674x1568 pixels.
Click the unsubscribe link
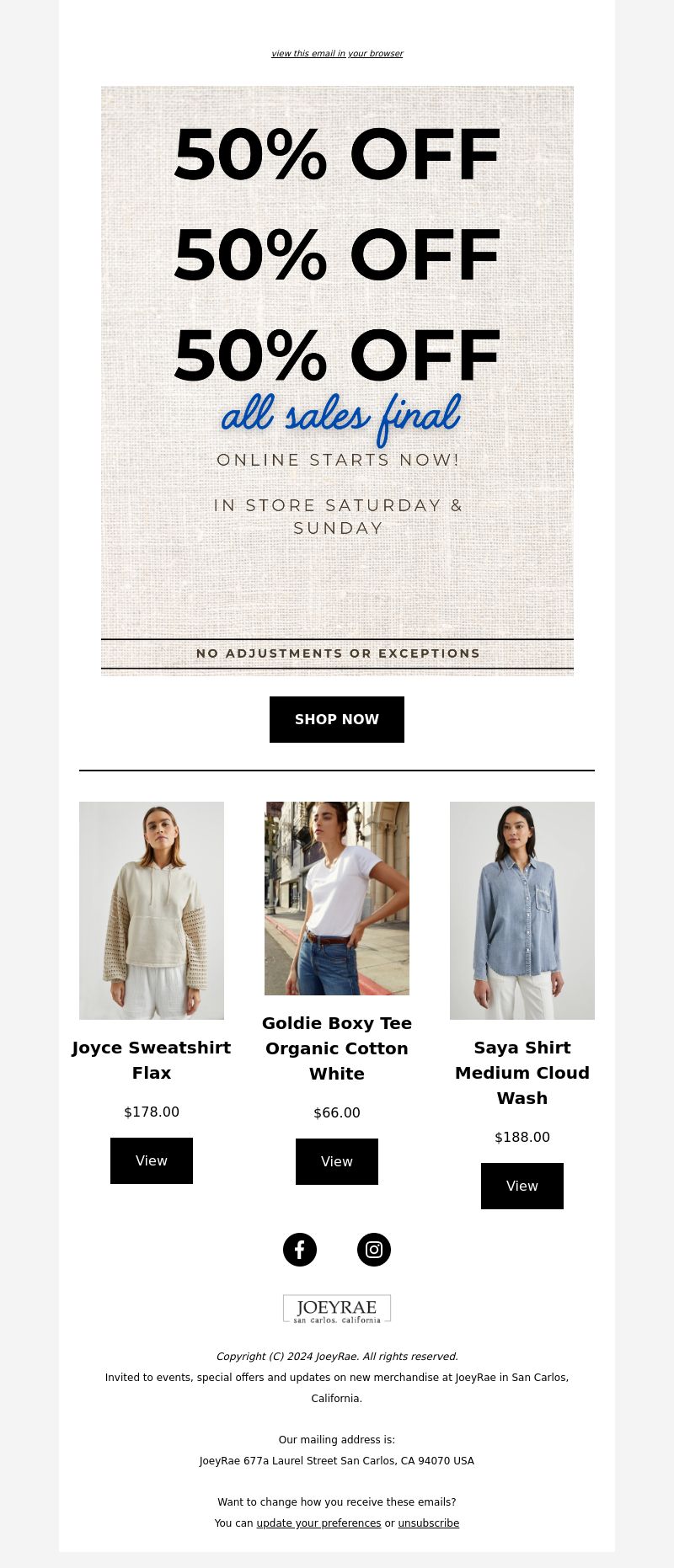(x=429, y=1523)
